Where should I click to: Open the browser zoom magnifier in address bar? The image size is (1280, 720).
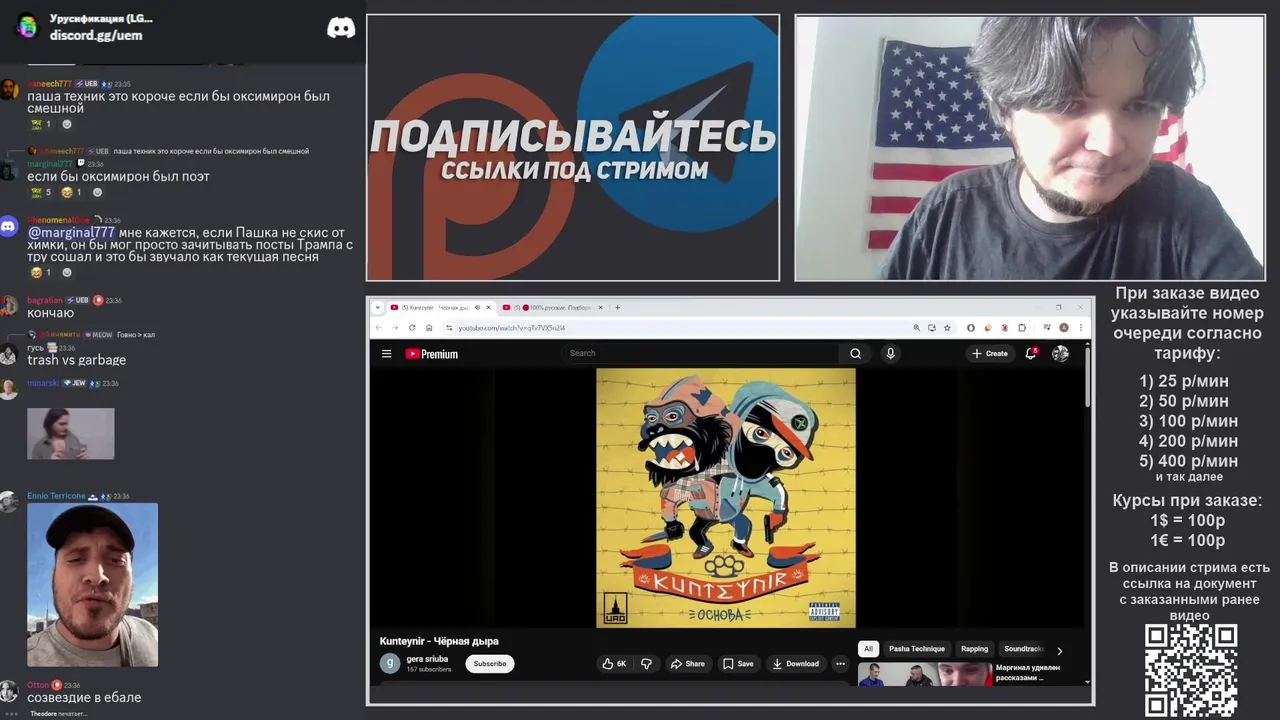coord(916,327)
